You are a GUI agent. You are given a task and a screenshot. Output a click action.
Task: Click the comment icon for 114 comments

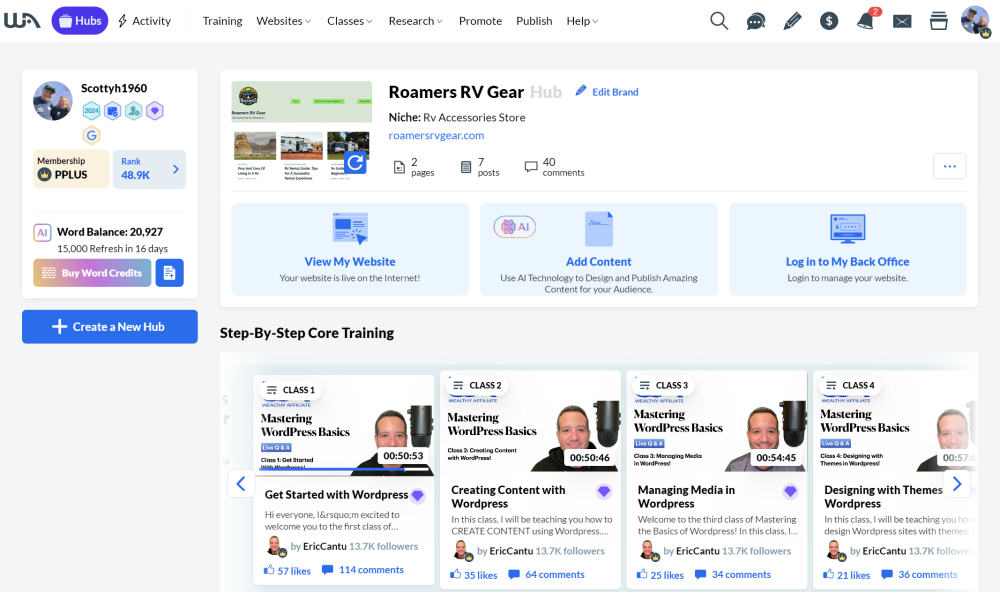[327, 570]
